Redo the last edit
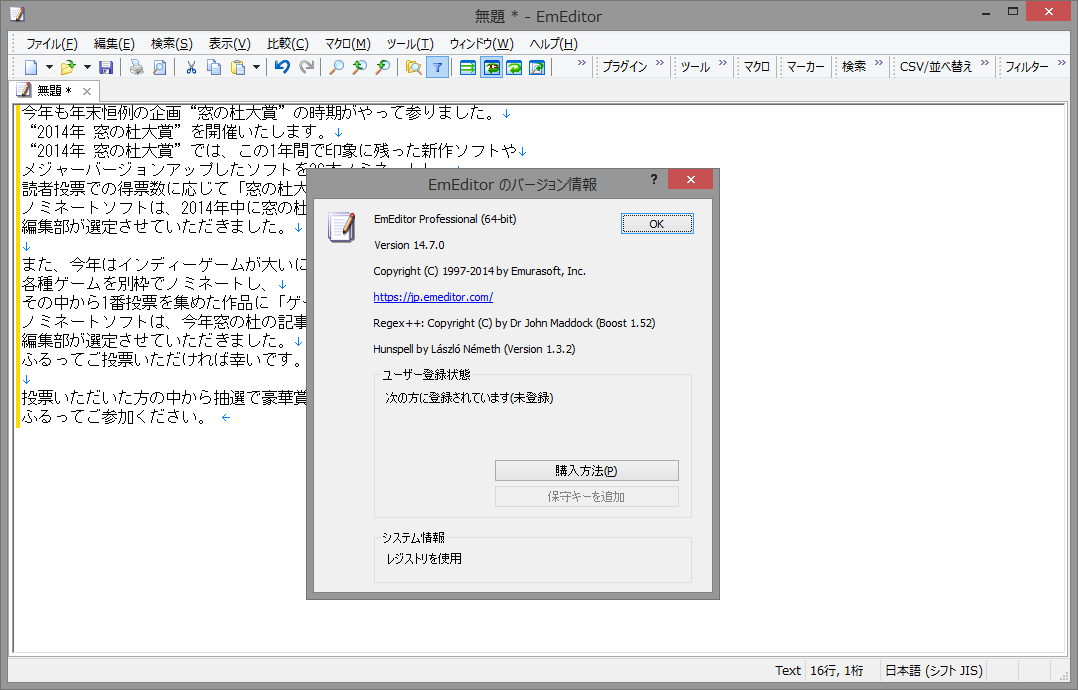 click(307, 67)
